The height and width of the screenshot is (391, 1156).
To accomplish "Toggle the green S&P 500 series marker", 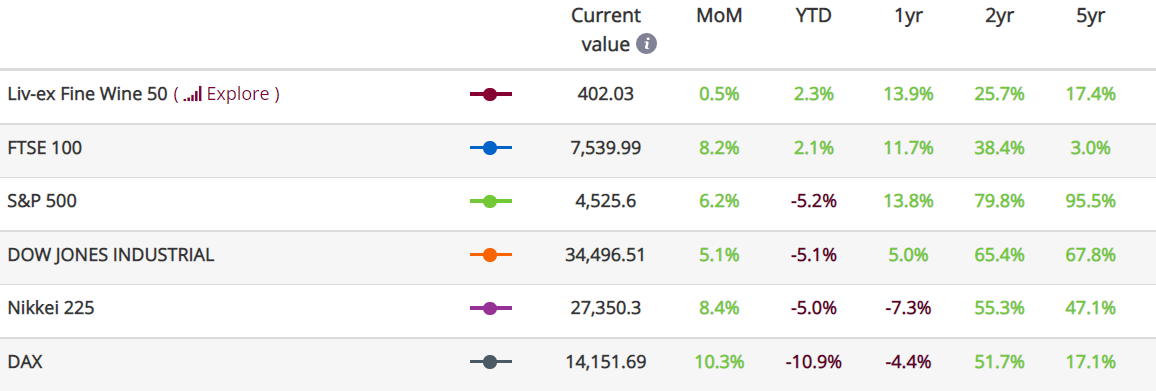I will 490,201.
